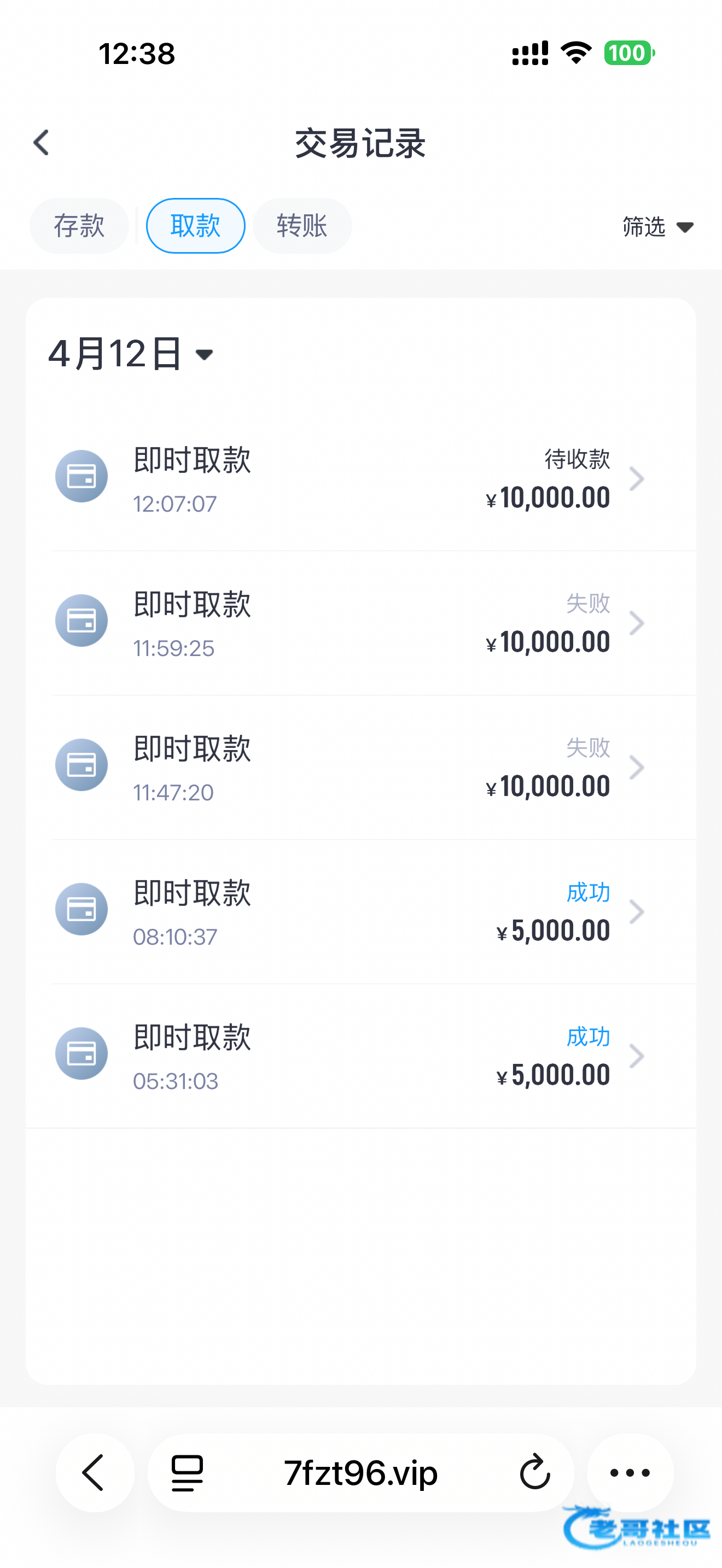
Task: Tap the 7fzt96.vip address bar
Action: point(360,1473)
